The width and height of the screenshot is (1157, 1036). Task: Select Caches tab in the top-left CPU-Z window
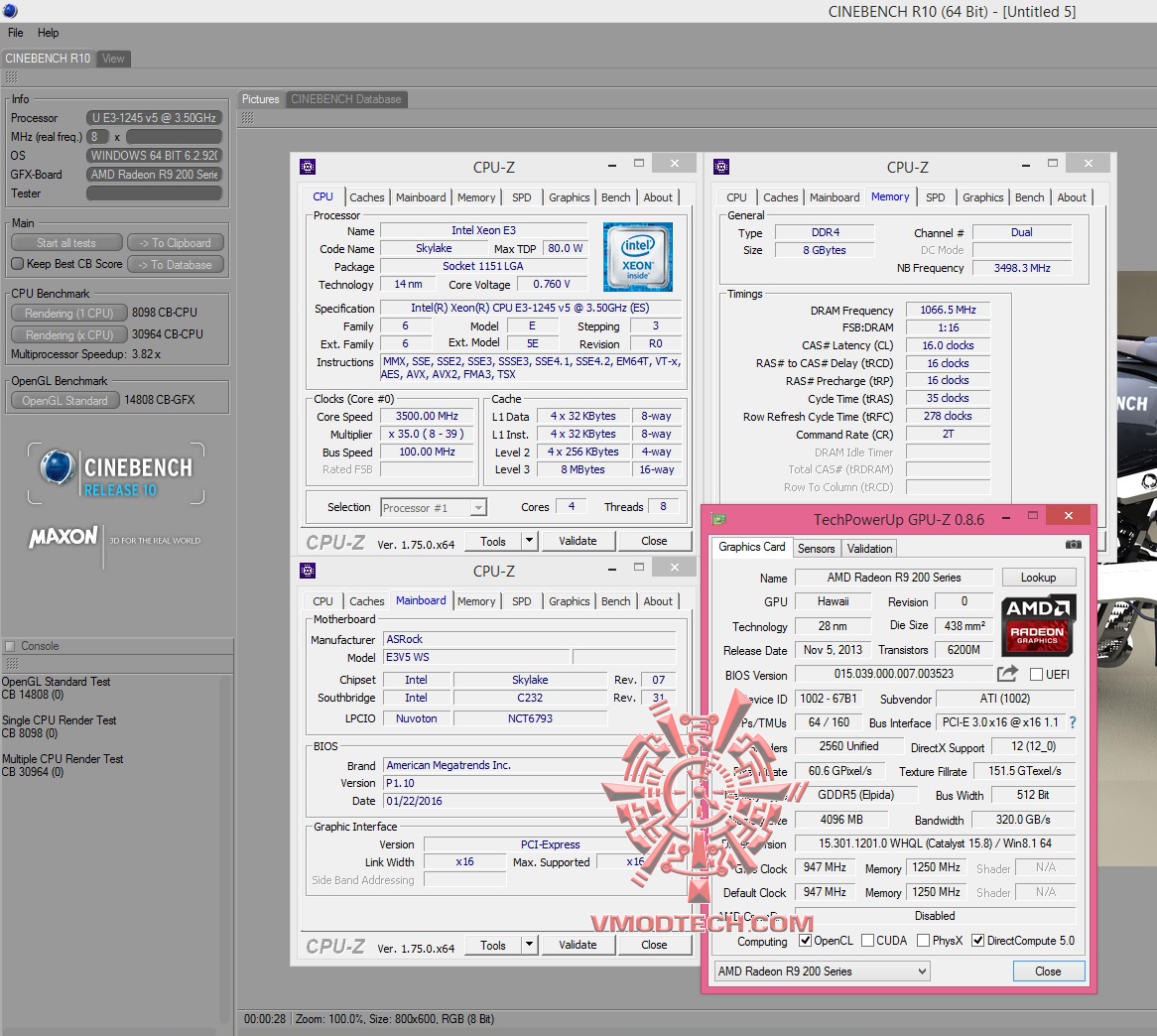coord(367,197)
